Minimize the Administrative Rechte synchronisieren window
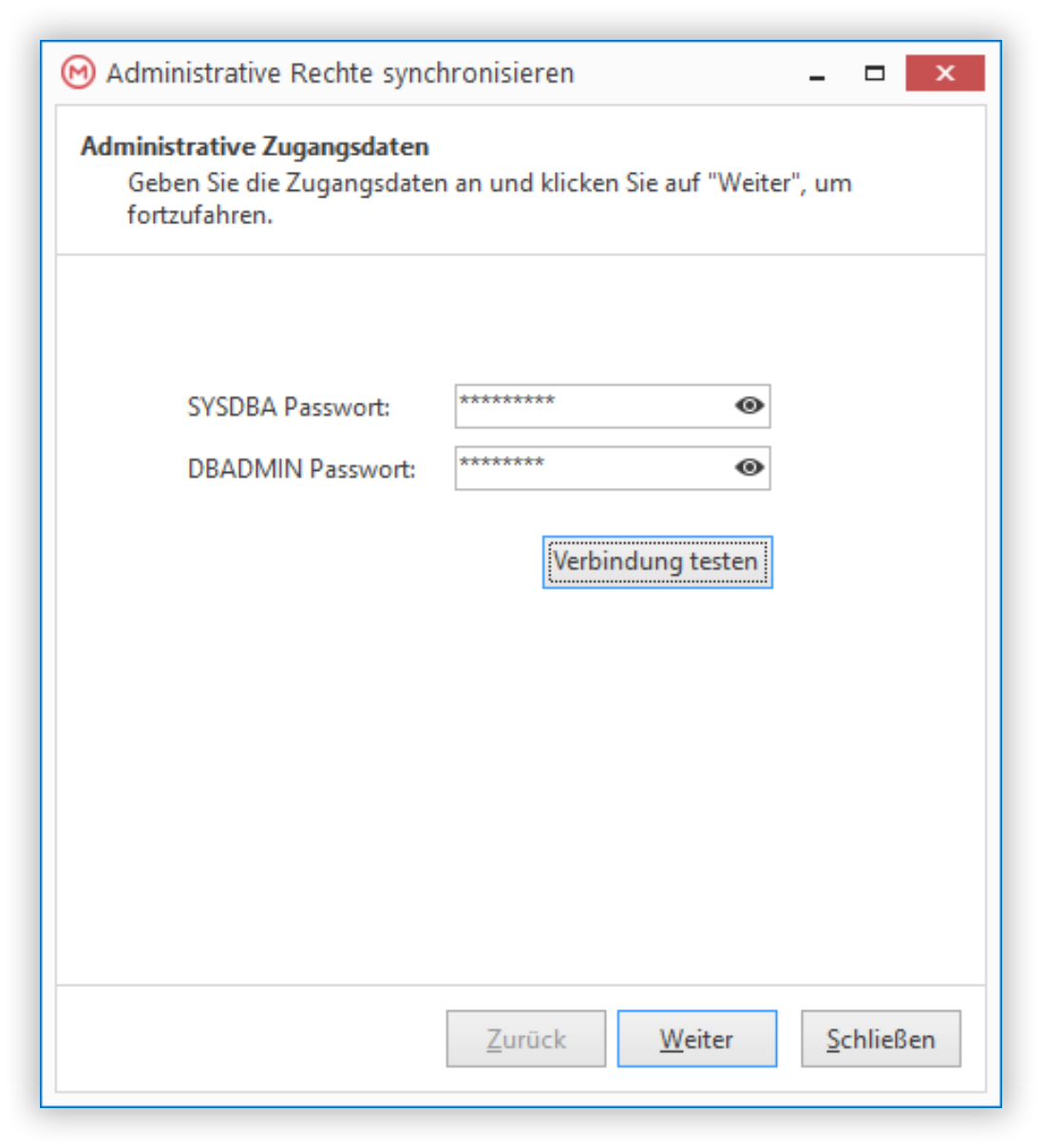The width and height of the screenshot is (1042, 1148). pyautogui.click(x=817, y=74)
